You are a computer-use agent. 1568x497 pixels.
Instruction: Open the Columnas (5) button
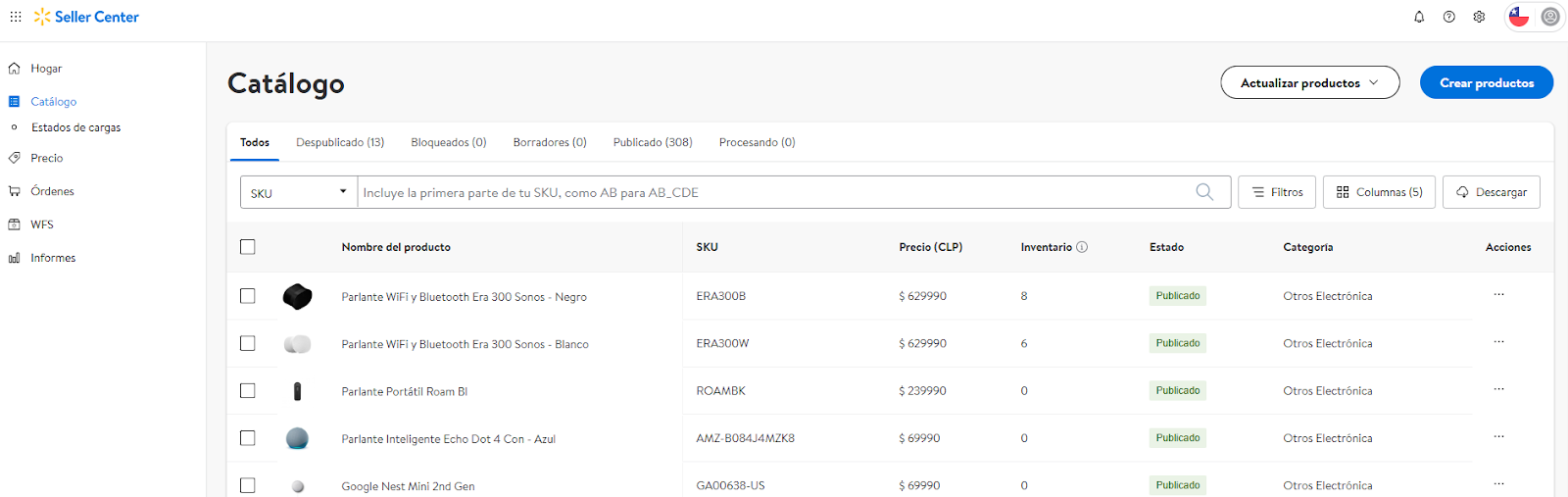click(1379, 192)
